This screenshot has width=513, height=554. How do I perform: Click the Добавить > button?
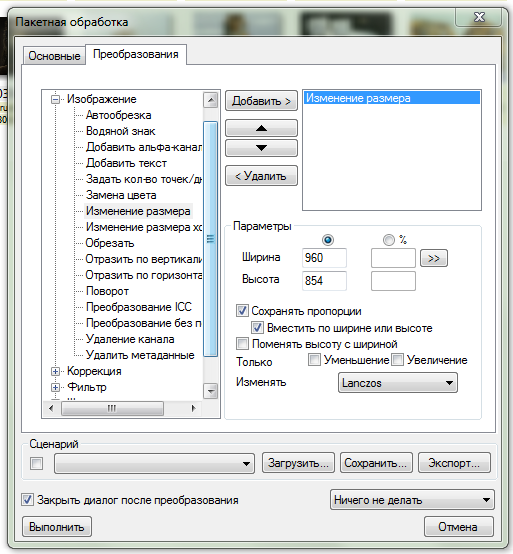pos(261,101)
